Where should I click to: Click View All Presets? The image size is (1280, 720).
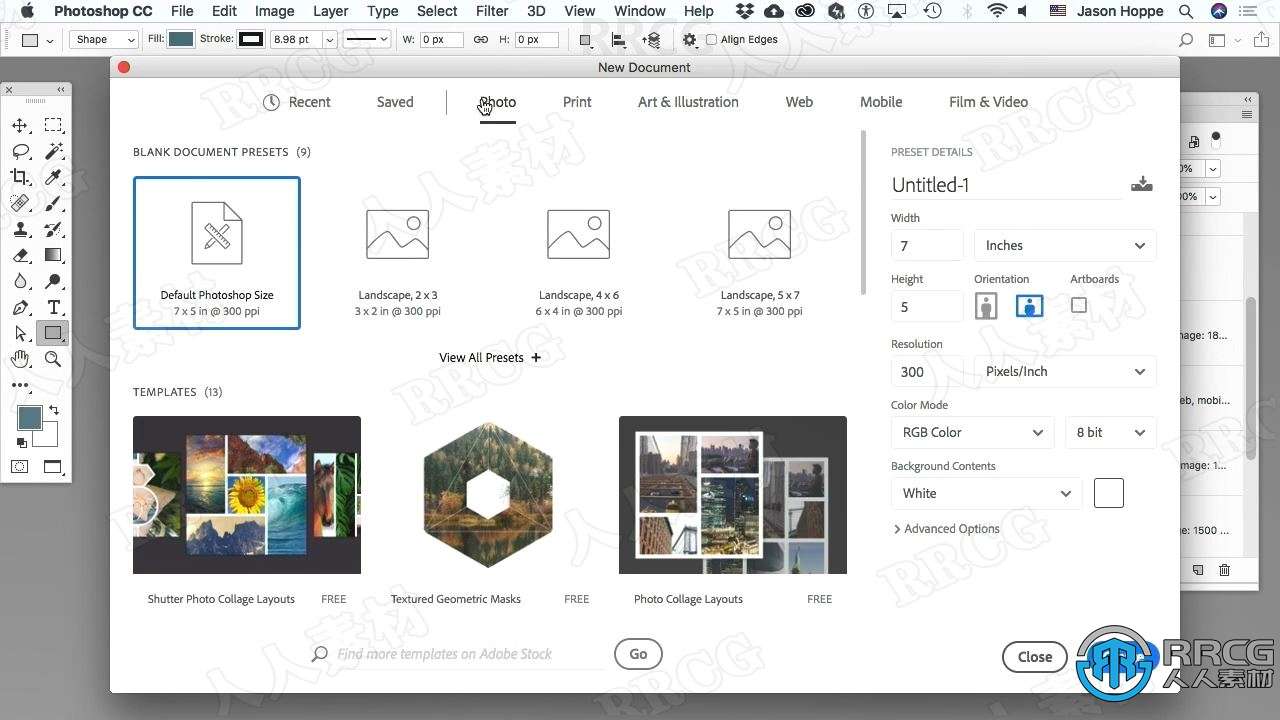490,357
